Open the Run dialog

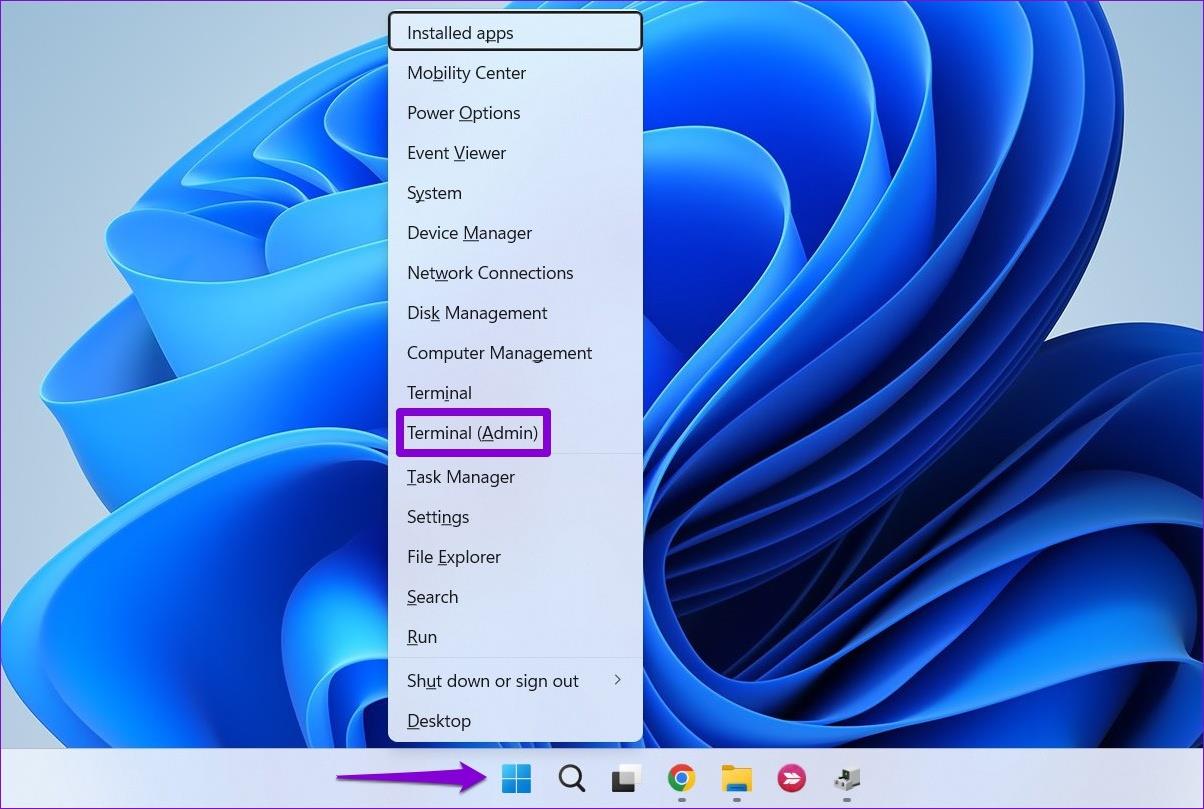(x=422, y=636)
